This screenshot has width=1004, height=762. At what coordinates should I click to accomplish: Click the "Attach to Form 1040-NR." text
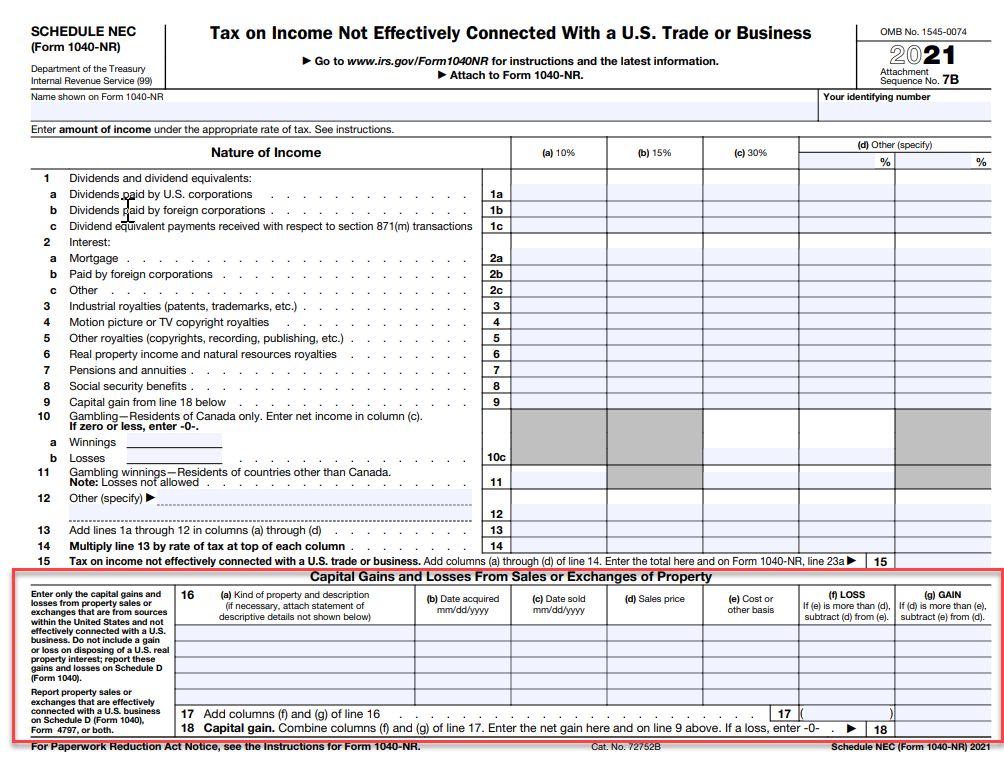517,75
